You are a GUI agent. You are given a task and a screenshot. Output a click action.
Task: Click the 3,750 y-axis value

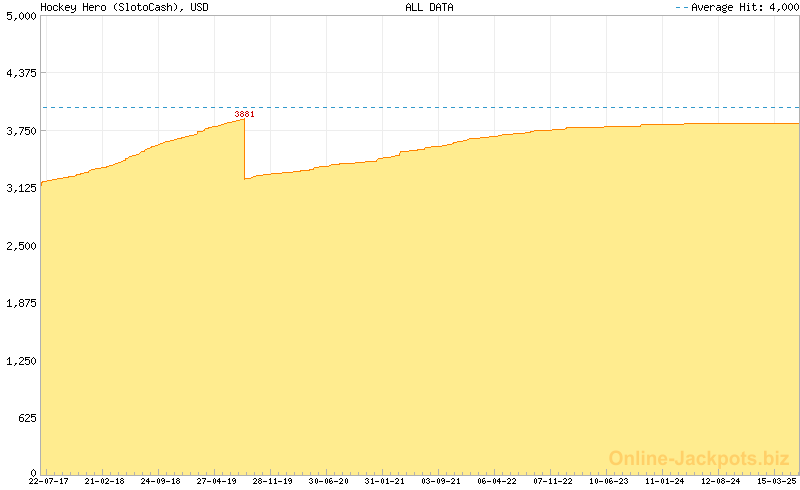click(x=21, y=131)
